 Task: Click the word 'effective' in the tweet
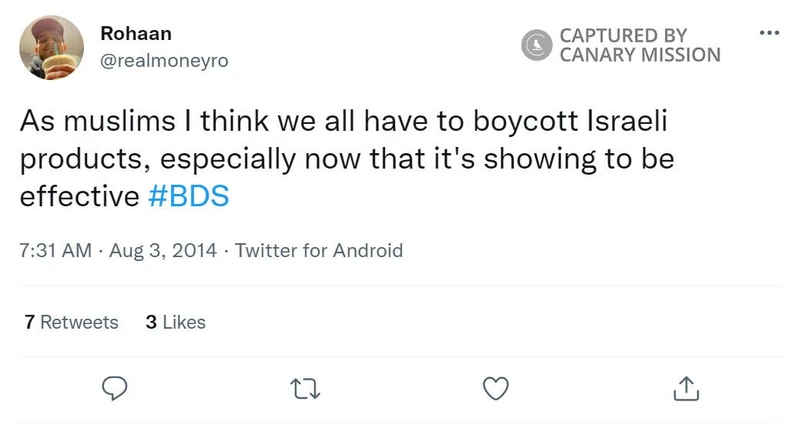point(79,196)
